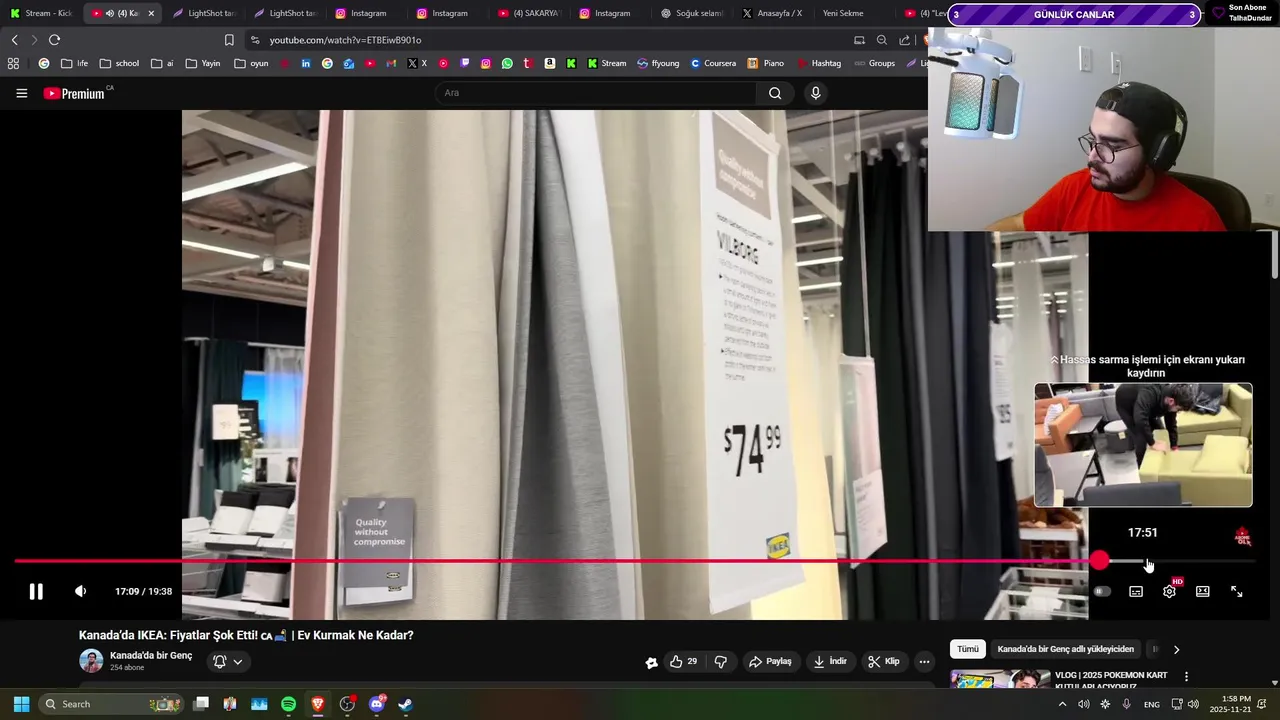Open the 'Yayin' bookmarks folder
This screenshot has width=1280, height=720.
tap(203, 63)
